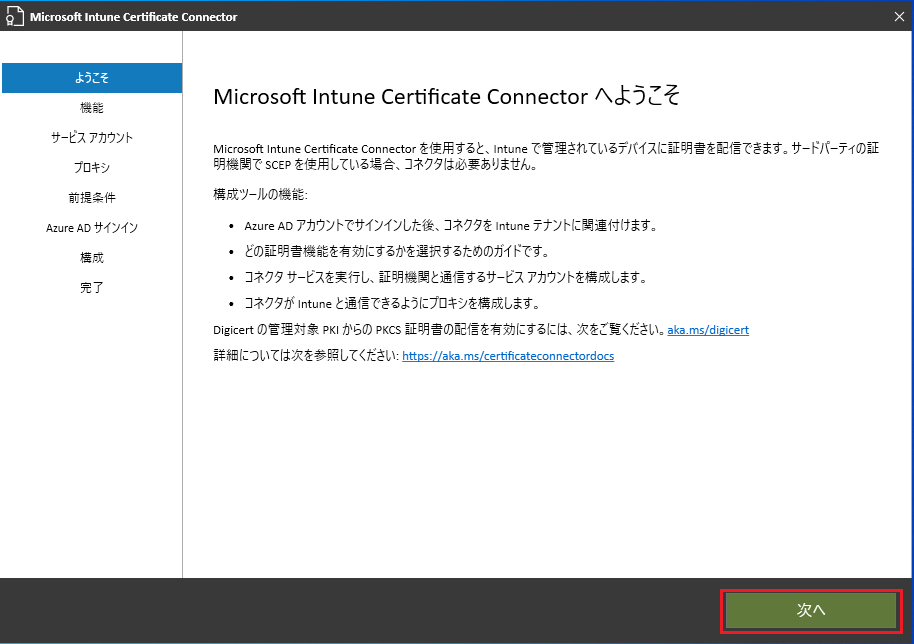This screenshot has height=644, width=914.
Task: Click the intro paragraph mentioning SCEP
Action: point(546,157)
